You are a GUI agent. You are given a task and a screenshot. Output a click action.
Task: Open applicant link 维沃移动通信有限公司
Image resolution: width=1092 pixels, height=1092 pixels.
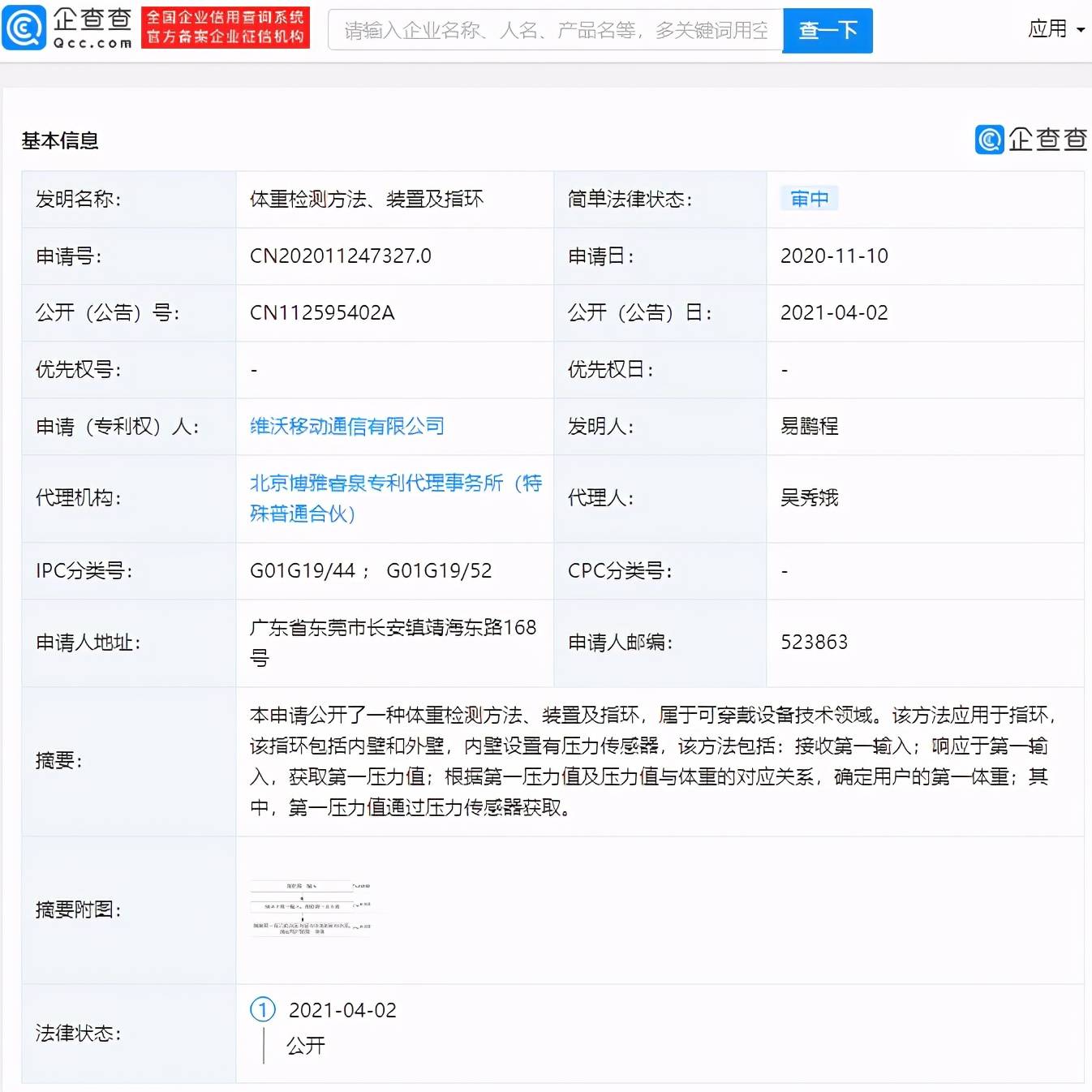pos(347,426)
